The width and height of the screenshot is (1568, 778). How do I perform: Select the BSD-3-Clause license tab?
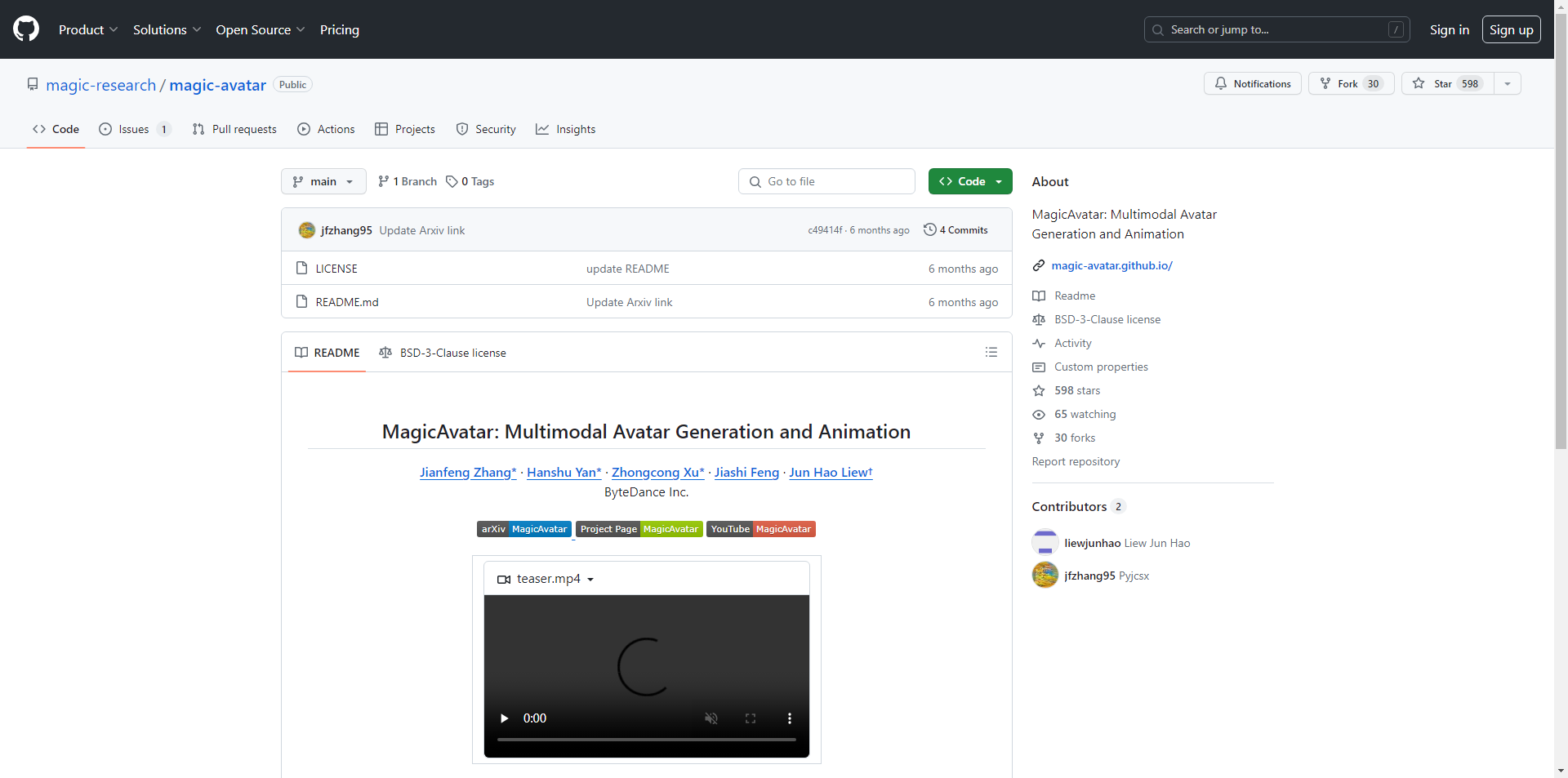point(443,353)
